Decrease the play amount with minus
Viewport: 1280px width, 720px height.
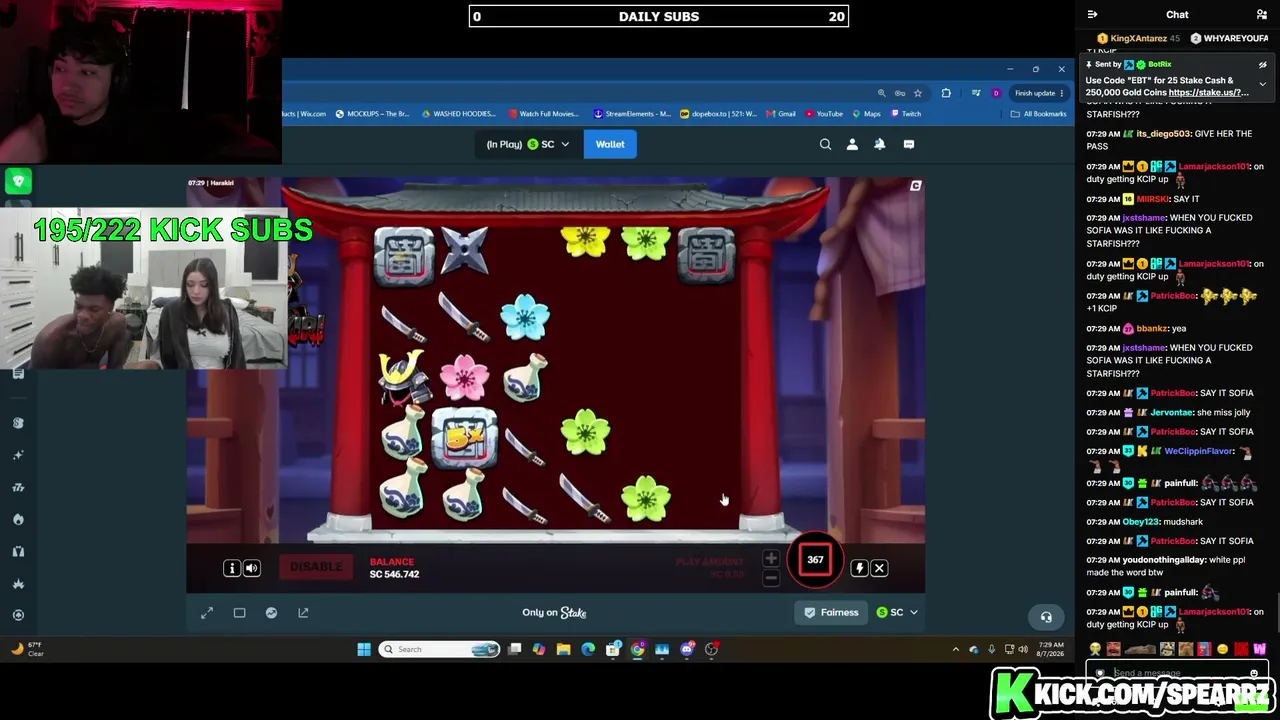pyautogui.click(x=771, y=577)
